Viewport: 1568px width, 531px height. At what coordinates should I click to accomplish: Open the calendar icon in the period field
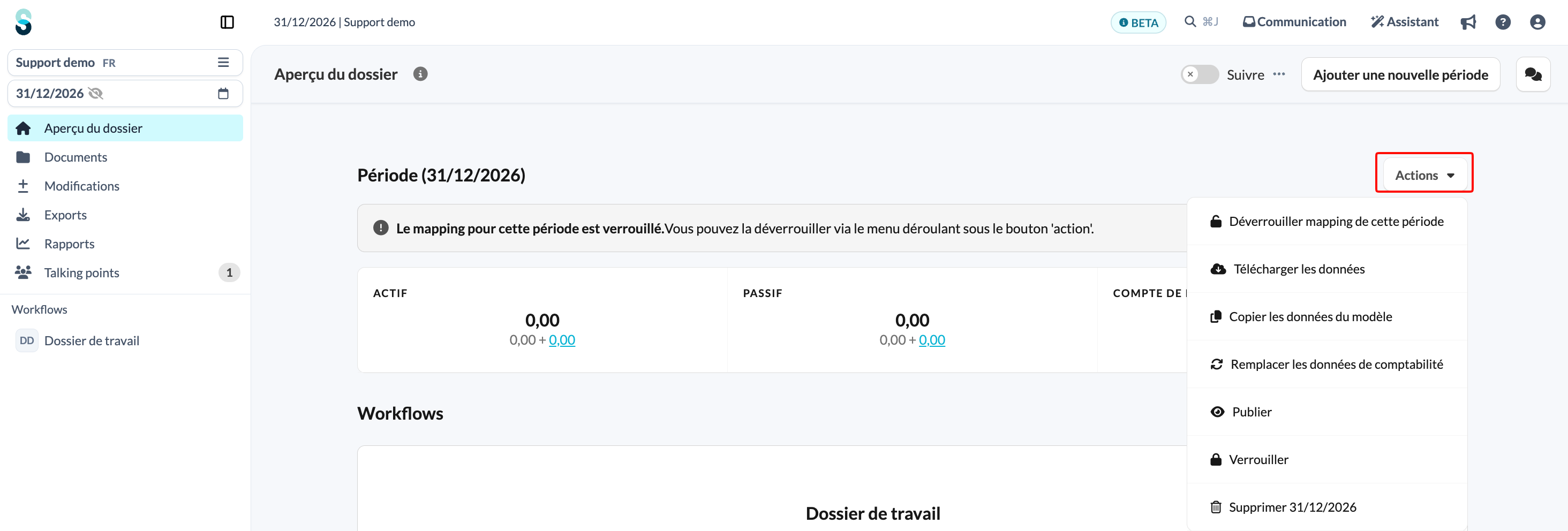(x=223, y=94)
